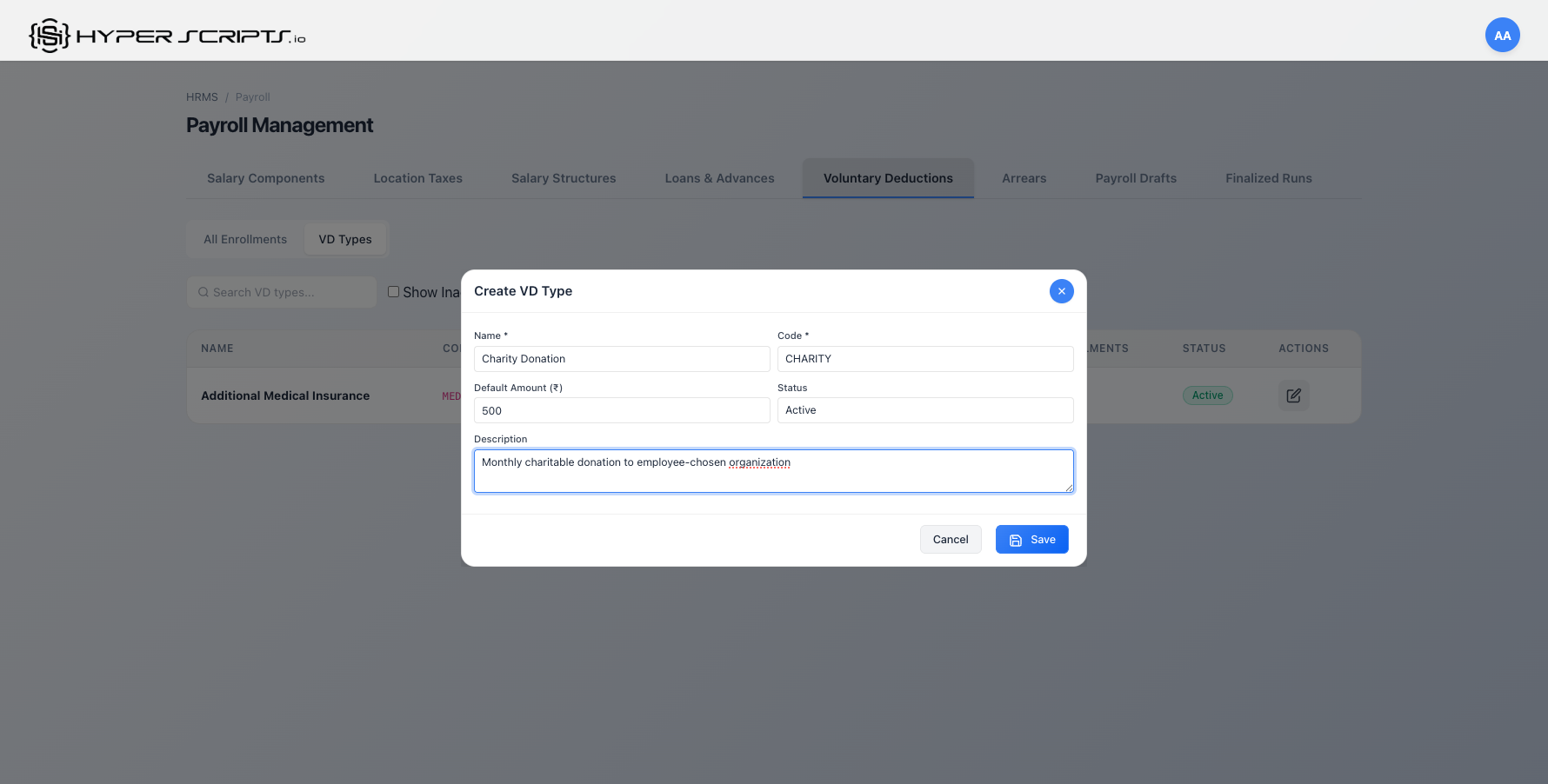This screenshot has height=784, width=1548.
Task: Click the edit pencil for Additional Medical Insurance
Action: point(1293,395)
